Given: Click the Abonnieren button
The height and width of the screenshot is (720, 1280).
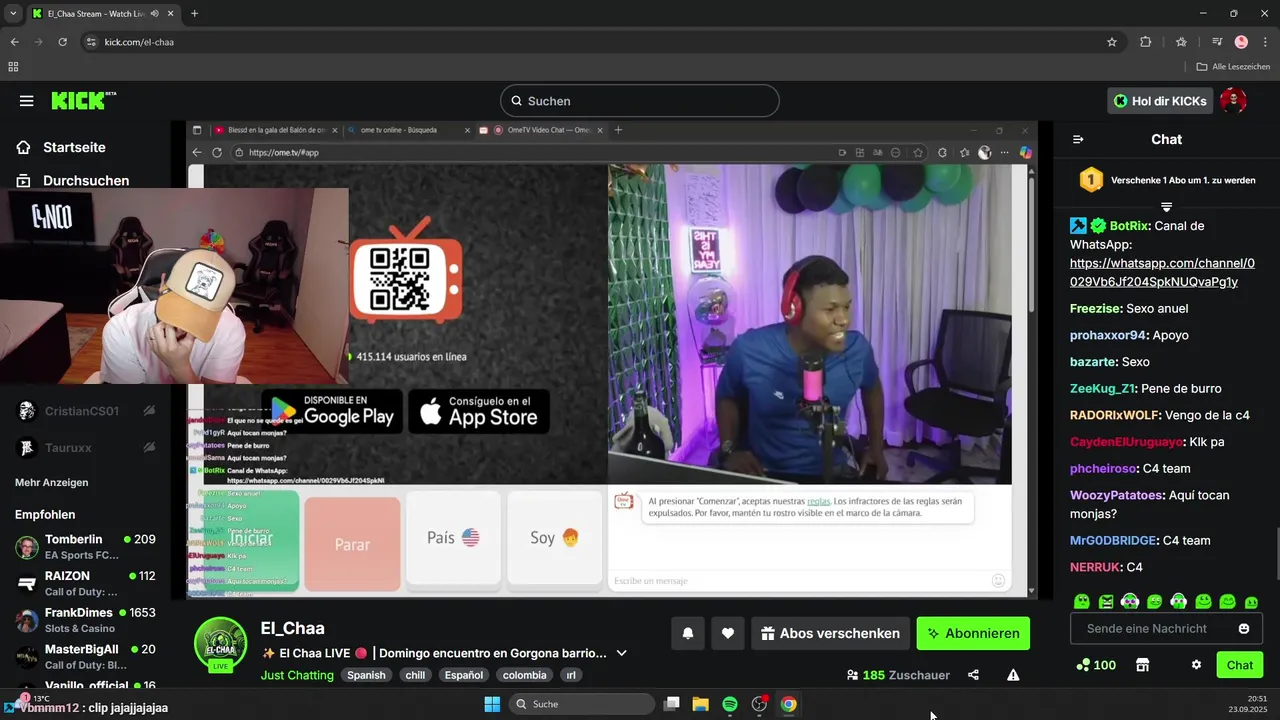Looking at the screenshot, I should click(x=973, y=633).
